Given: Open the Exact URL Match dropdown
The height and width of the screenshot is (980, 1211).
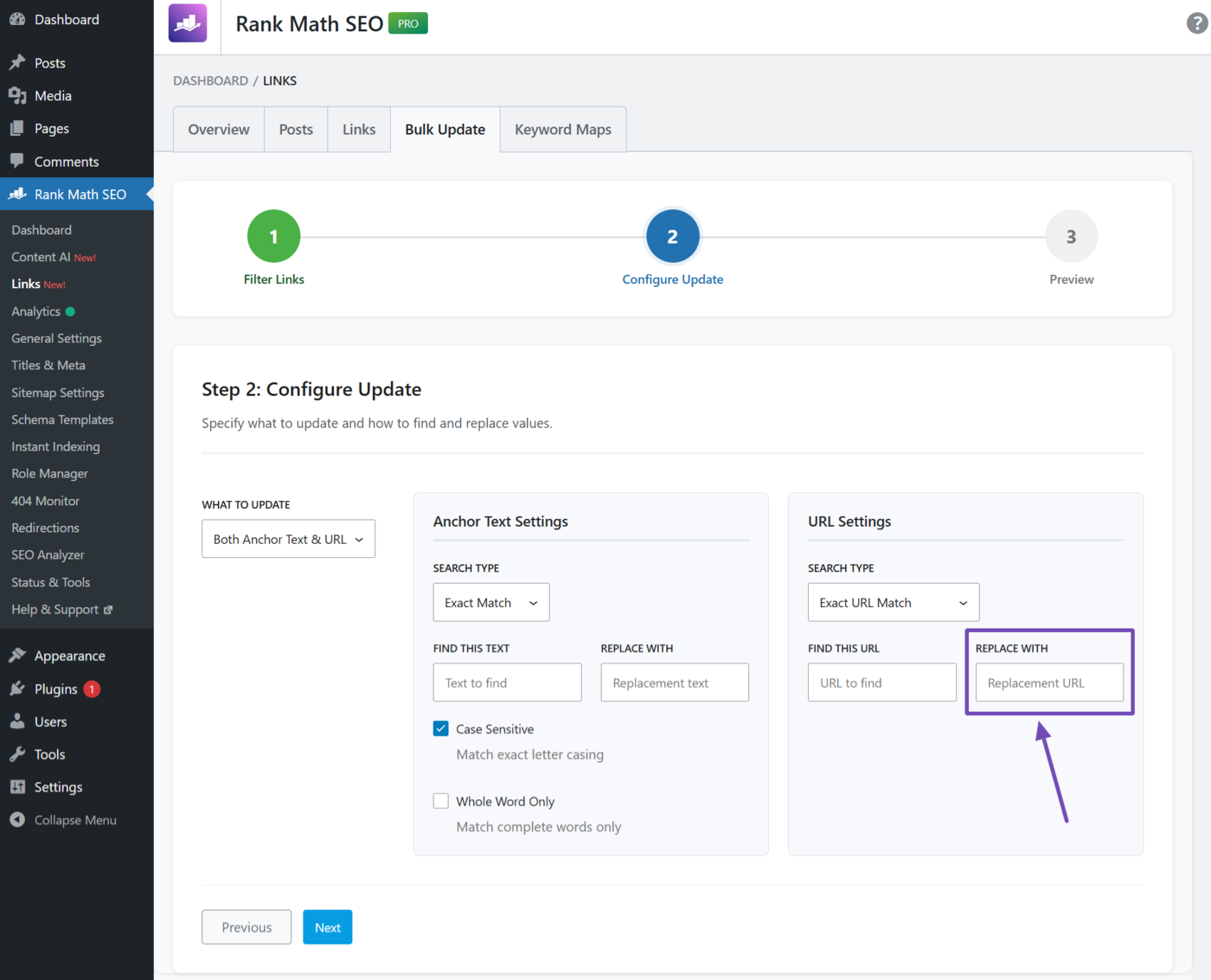Looking at the screenshot, I should (x=893, y=602).
